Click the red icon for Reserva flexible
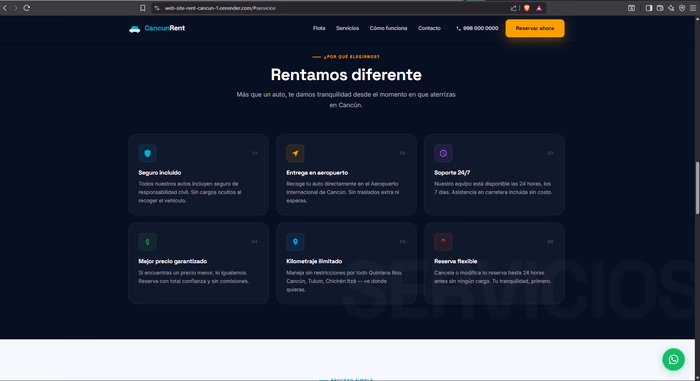The width and height of the screenshot is (700, 381). pyautogui.click(x=443, y=242)
